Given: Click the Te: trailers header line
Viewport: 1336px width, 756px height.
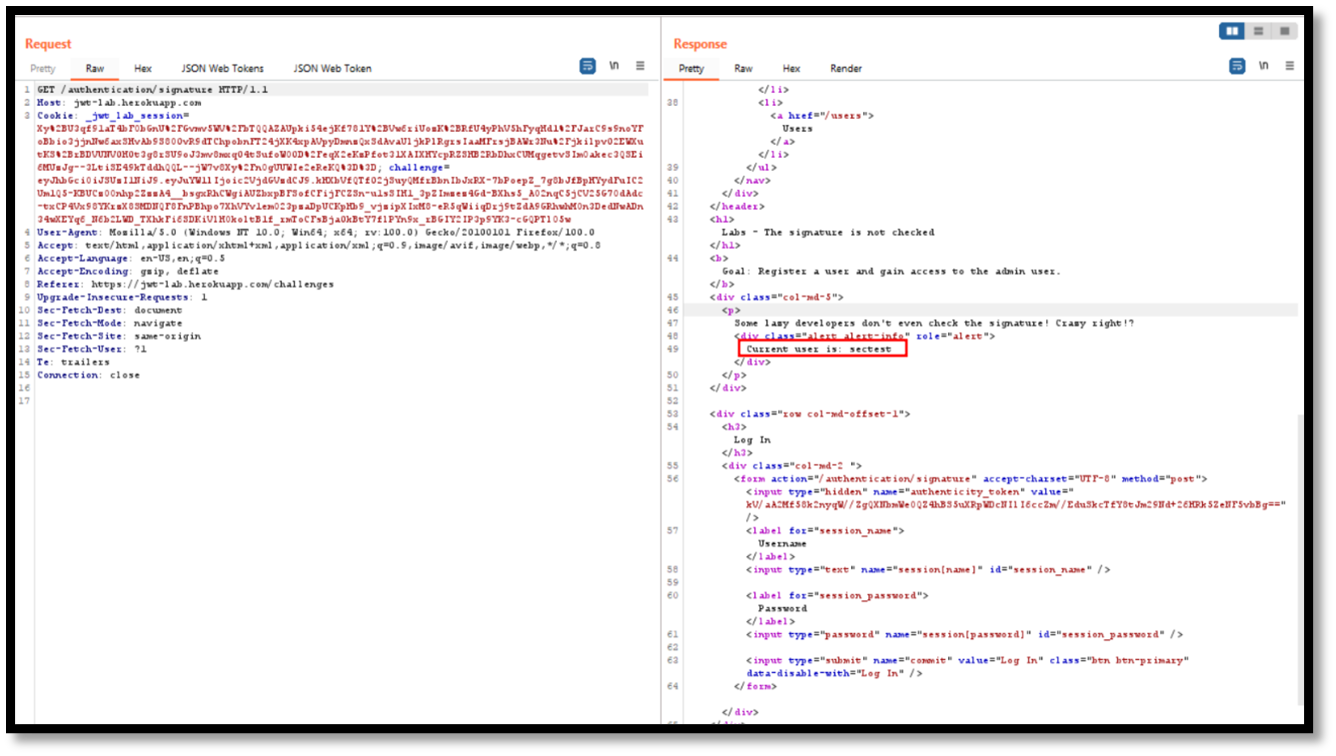Looking at the screenshot, I should pyautogui.click(x=74, y=362).
